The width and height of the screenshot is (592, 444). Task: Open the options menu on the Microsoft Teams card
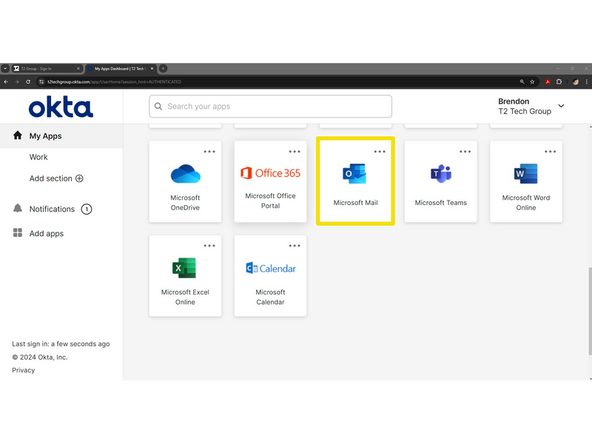(x=465, y=151)
